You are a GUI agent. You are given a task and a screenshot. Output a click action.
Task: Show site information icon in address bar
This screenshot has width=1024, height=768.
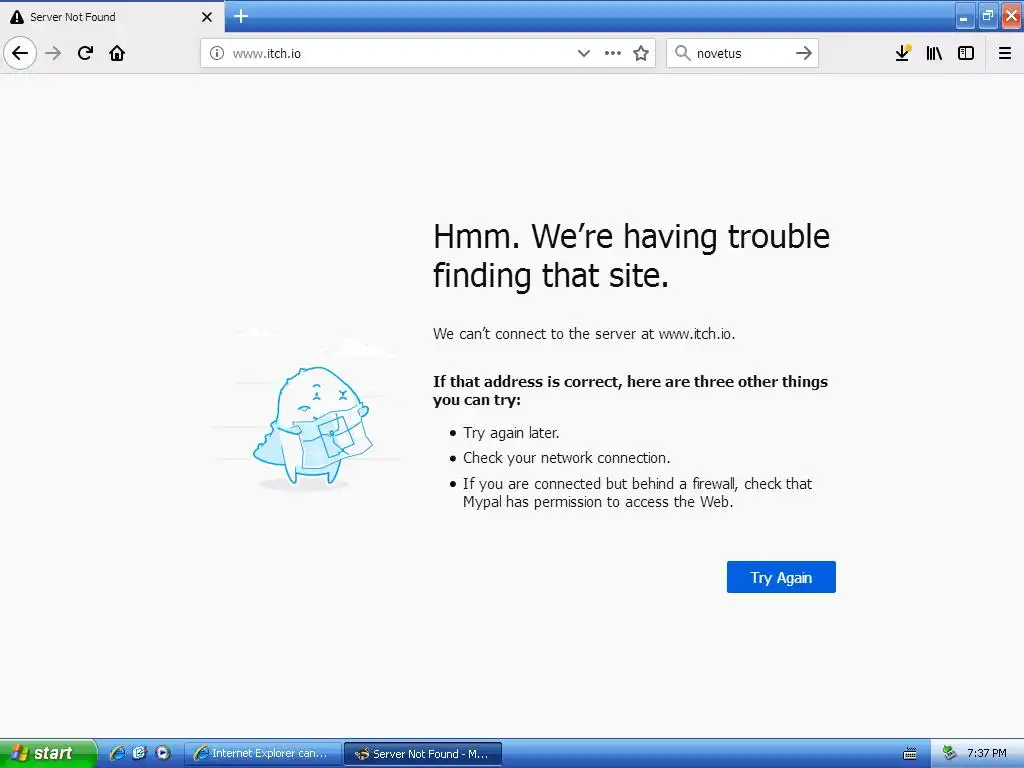(x=217, y=53)
